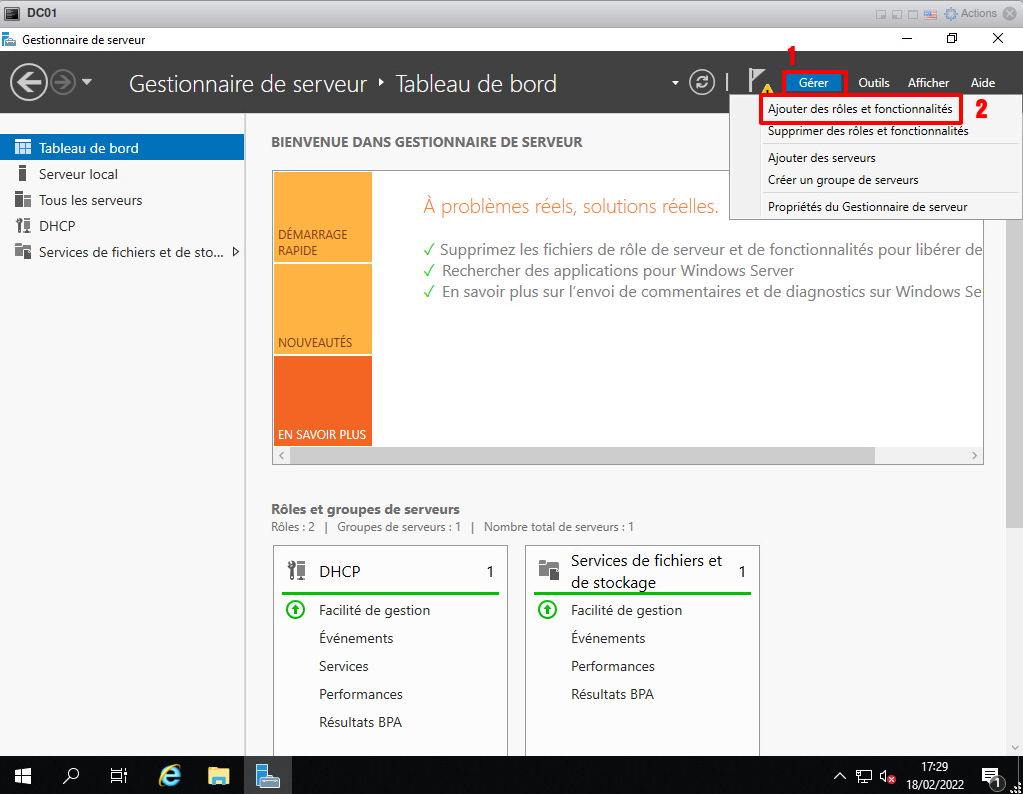
Task: Open Internet Explorer from taskbar
Action: coord(171,775)
